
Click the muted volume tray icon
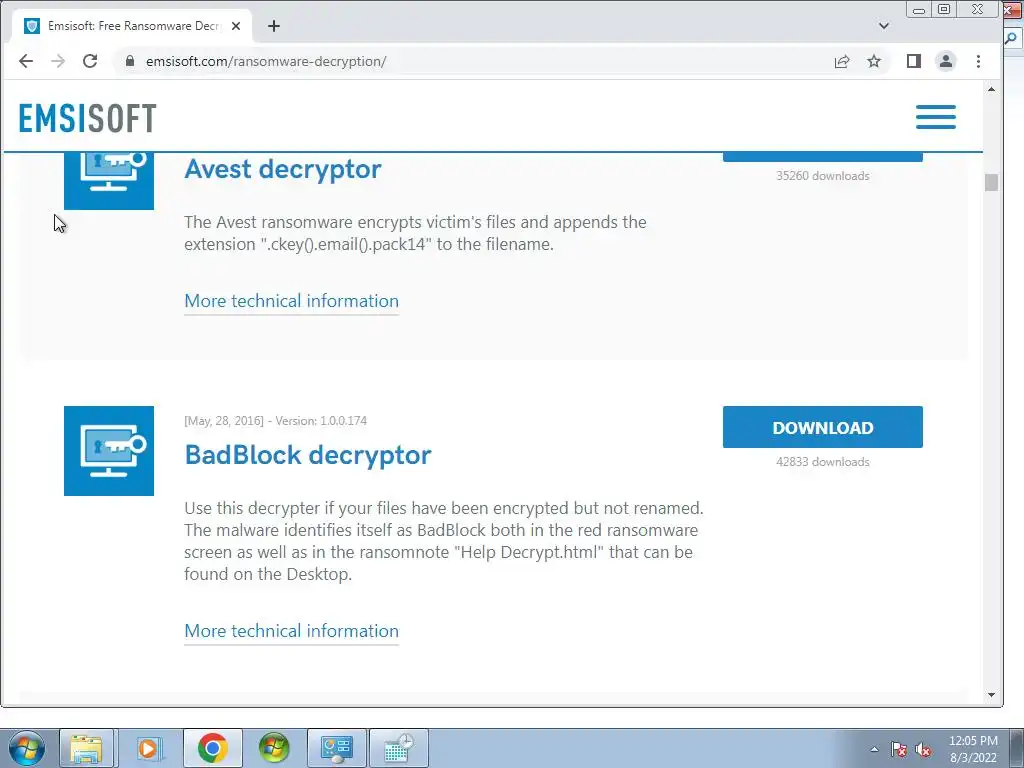point(923,749)
